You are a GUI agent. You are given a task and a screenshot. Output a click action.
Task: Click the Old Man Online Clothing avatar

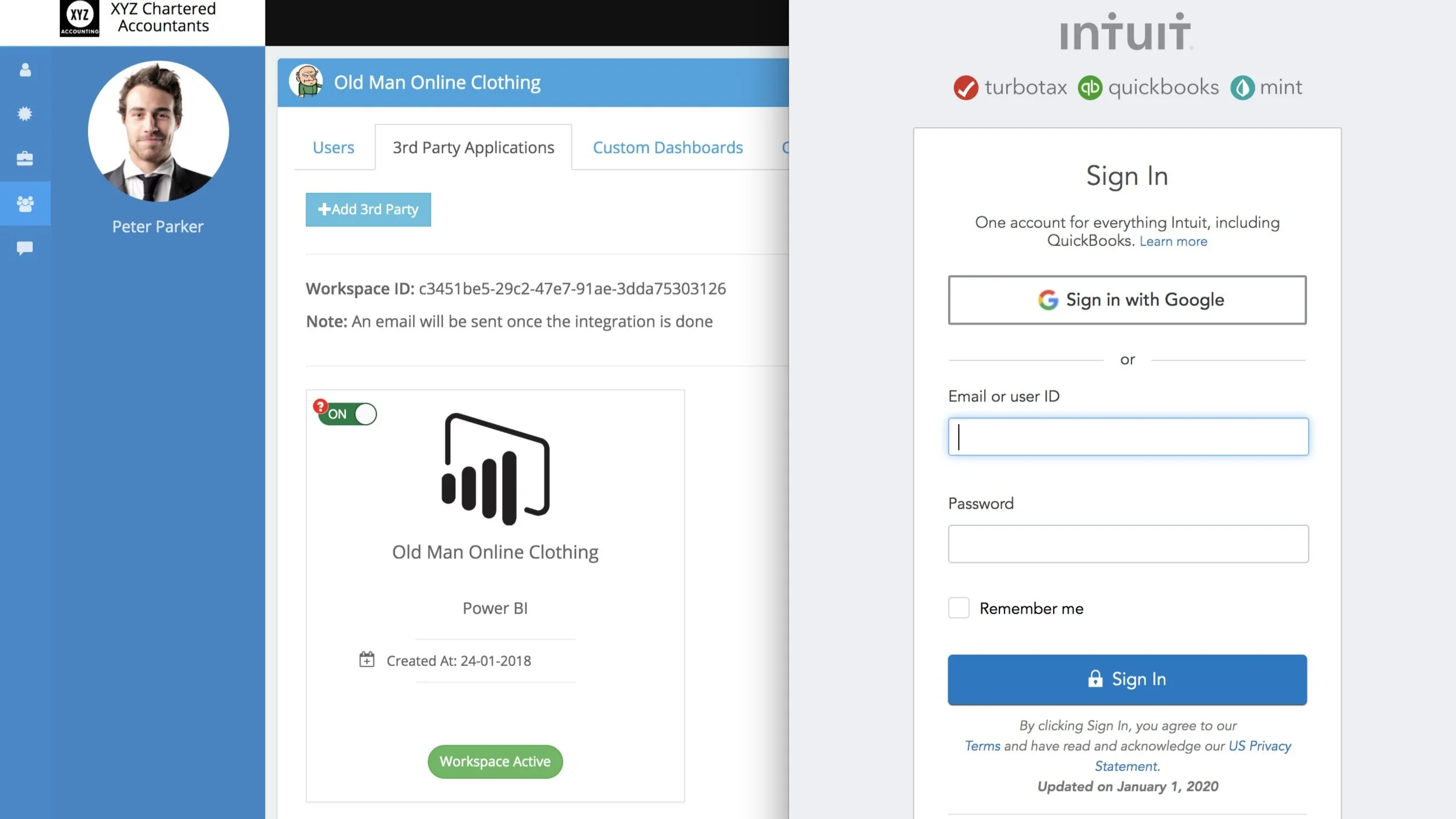tap(306, 82)
